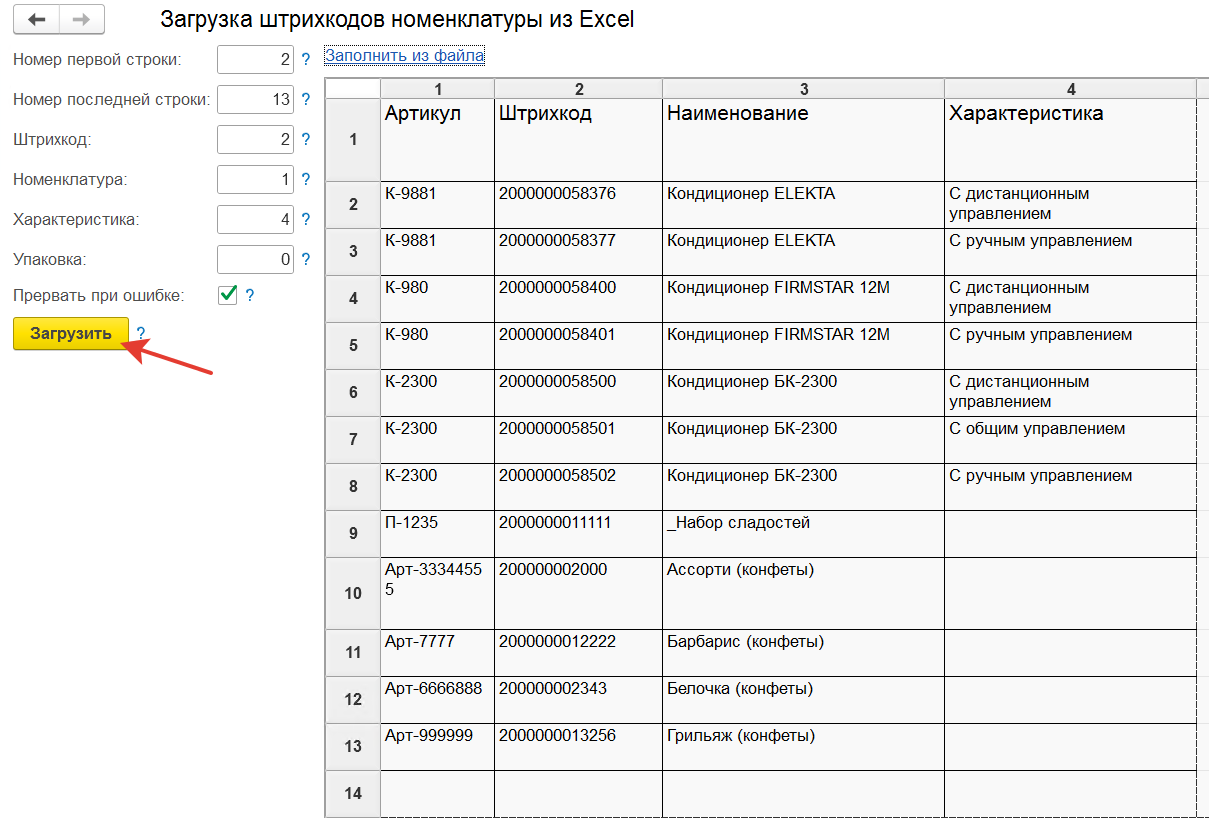1209x818 pixels.
Task: Open help next to Штрихкод field
Action: click(x=306, y=140)
